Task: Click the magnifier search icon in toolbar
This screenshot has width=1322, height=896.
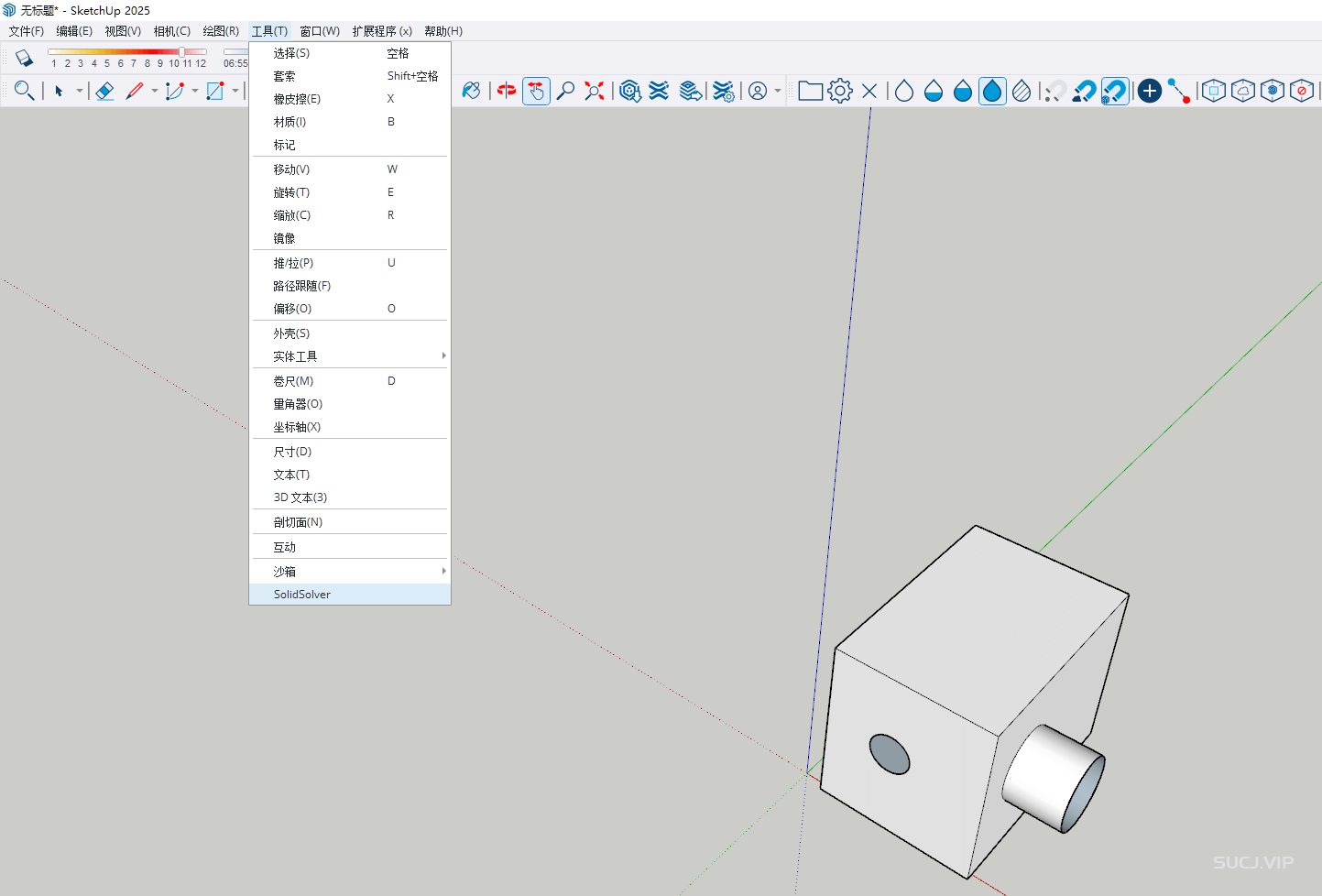Action: pos(25,91)
